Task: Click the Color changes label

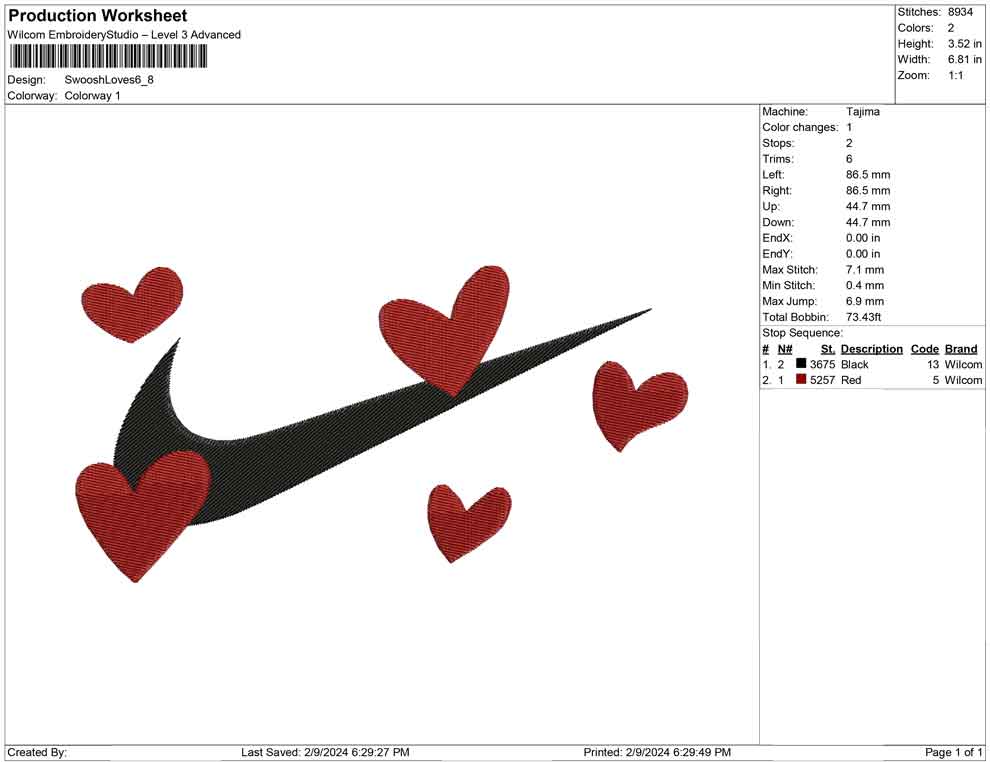Action: (x=800, y=127)
